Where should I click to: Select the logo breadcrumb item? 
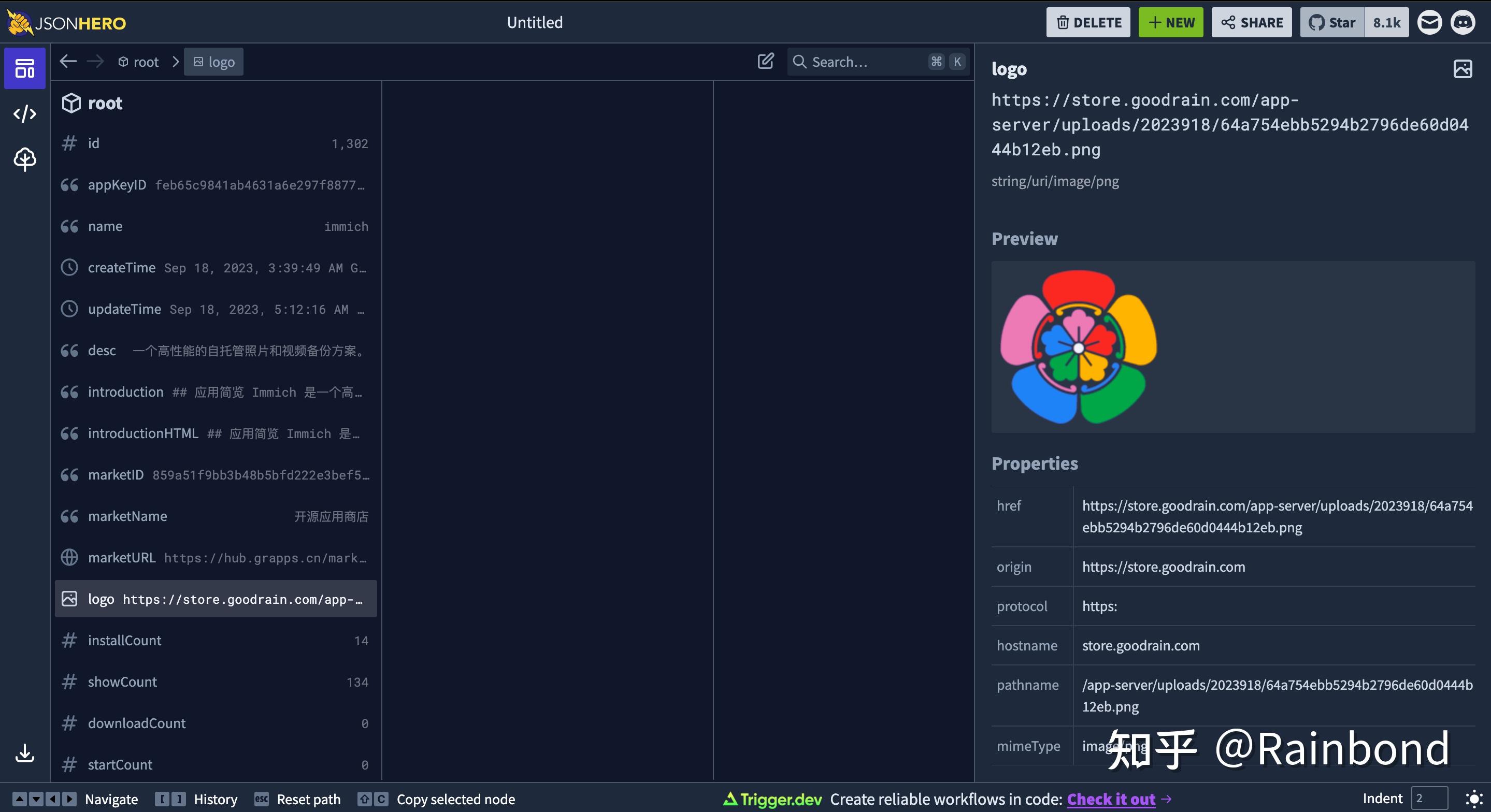click(213, 62)
